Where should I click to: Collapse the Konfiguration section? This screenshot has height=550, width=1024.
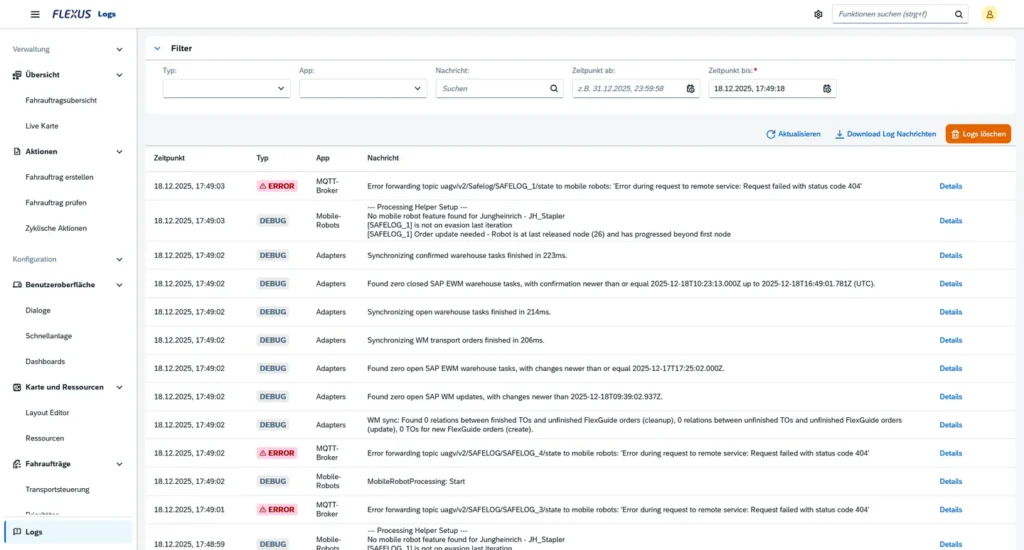[x=120, y=259]
